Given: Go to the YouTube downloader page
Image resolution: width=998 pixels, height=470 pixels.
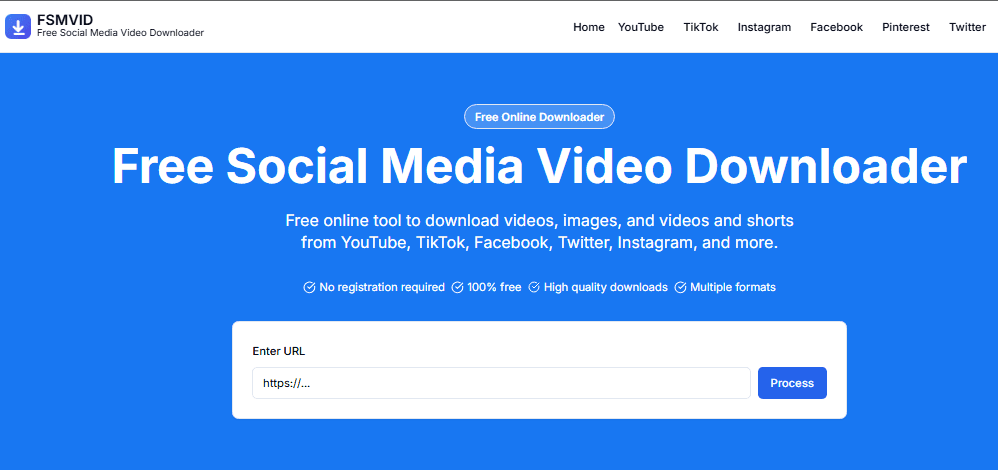Looking at the screenshot, I should coord(641,27).
